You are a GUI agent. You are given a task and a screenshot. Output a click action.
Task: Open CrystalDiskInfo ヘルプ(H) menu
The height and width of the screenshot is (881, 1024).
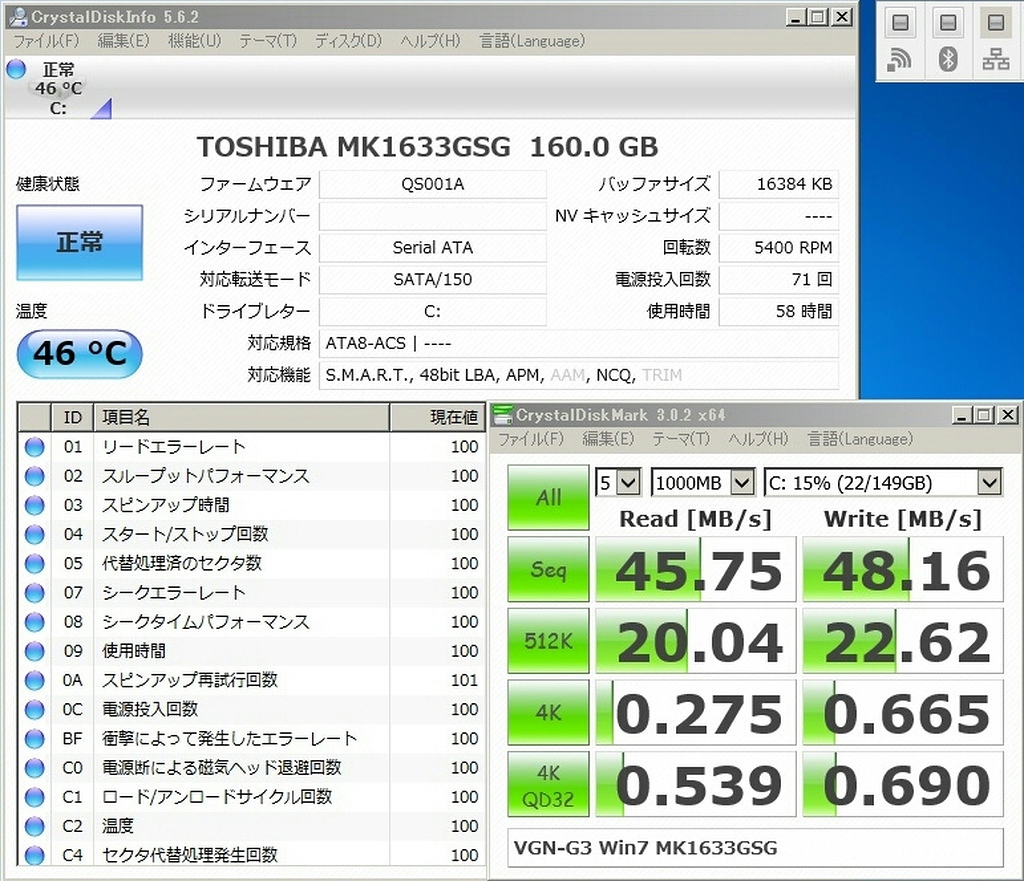[430, 41]
